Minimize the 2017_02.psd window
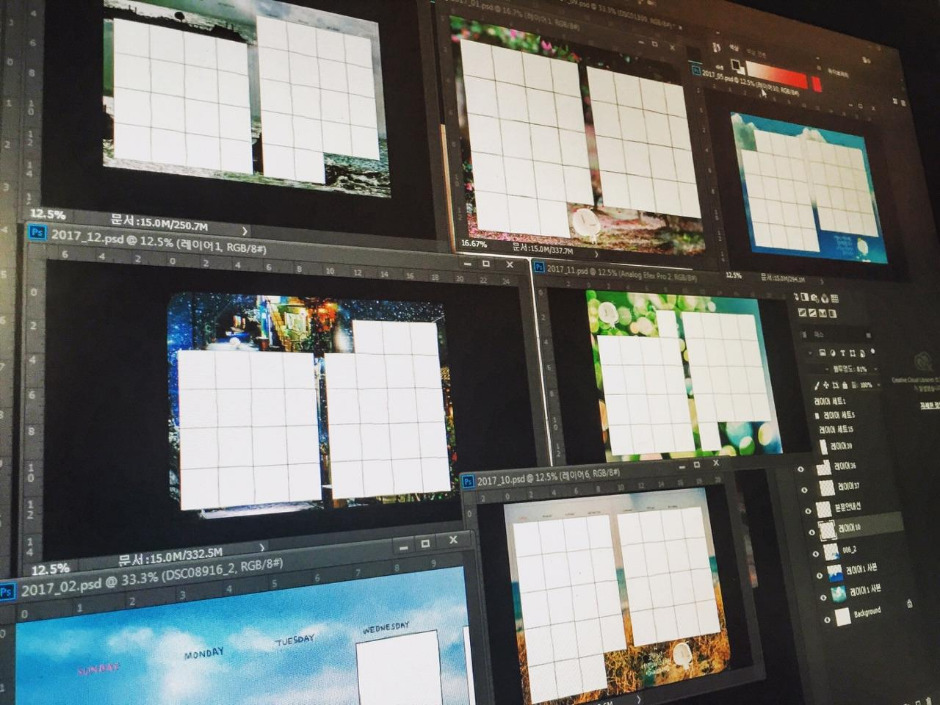940x705 pixels. click(403, 547)
